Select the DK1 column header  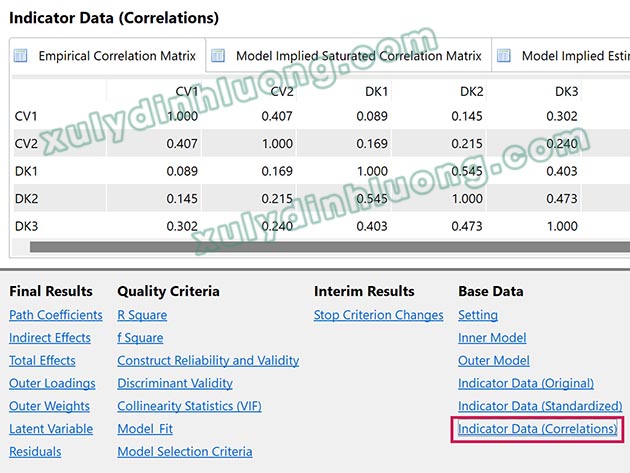376,92
